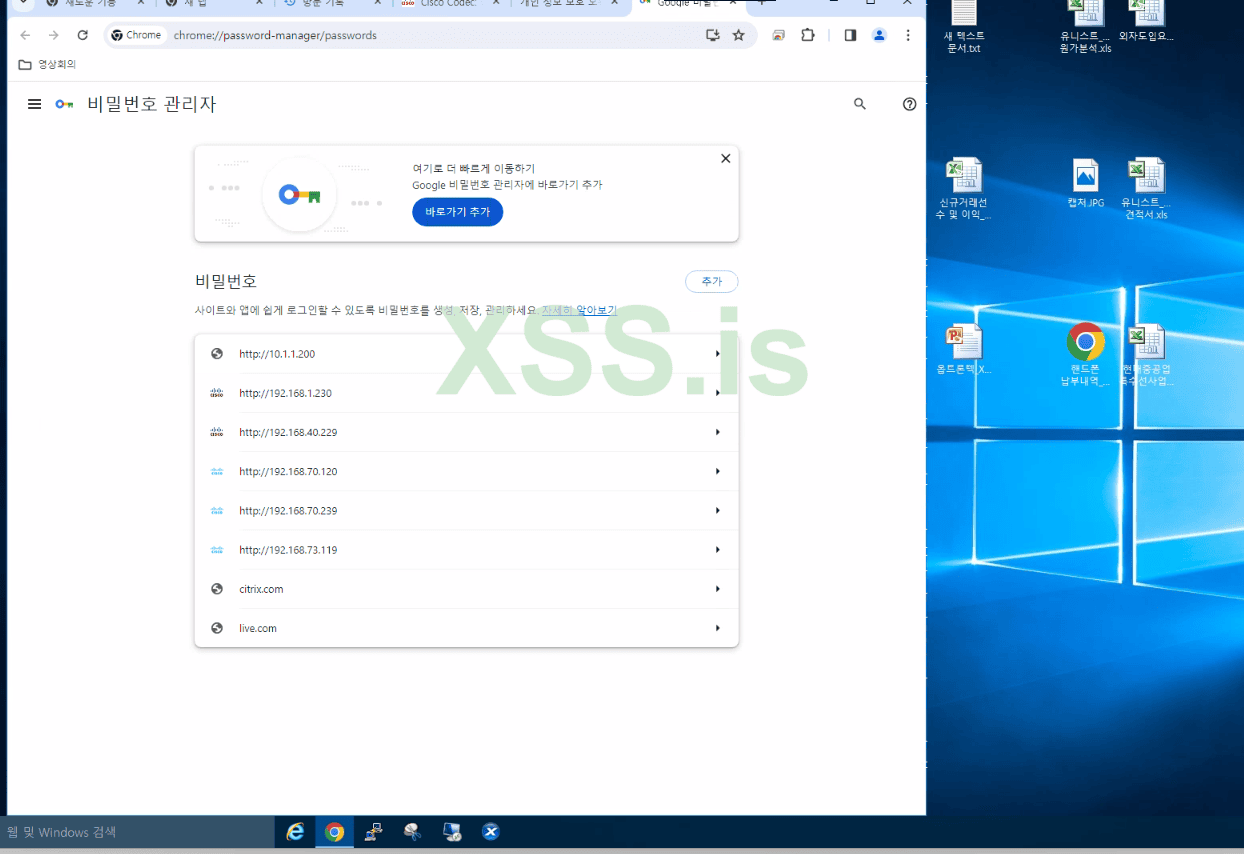Open remote desktop monitor icon on taskbar

pyautogui.click(x=452, y=832)
